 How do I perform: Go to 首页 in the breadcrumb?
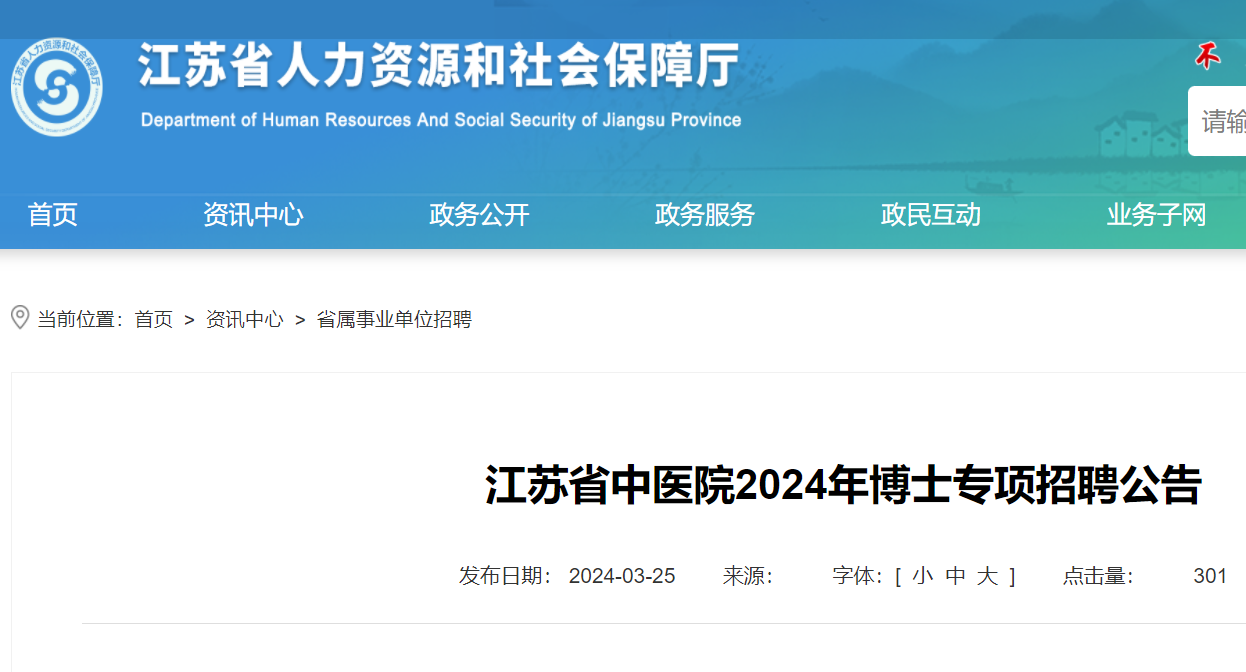pyautogui.click(x=154, y=320)
